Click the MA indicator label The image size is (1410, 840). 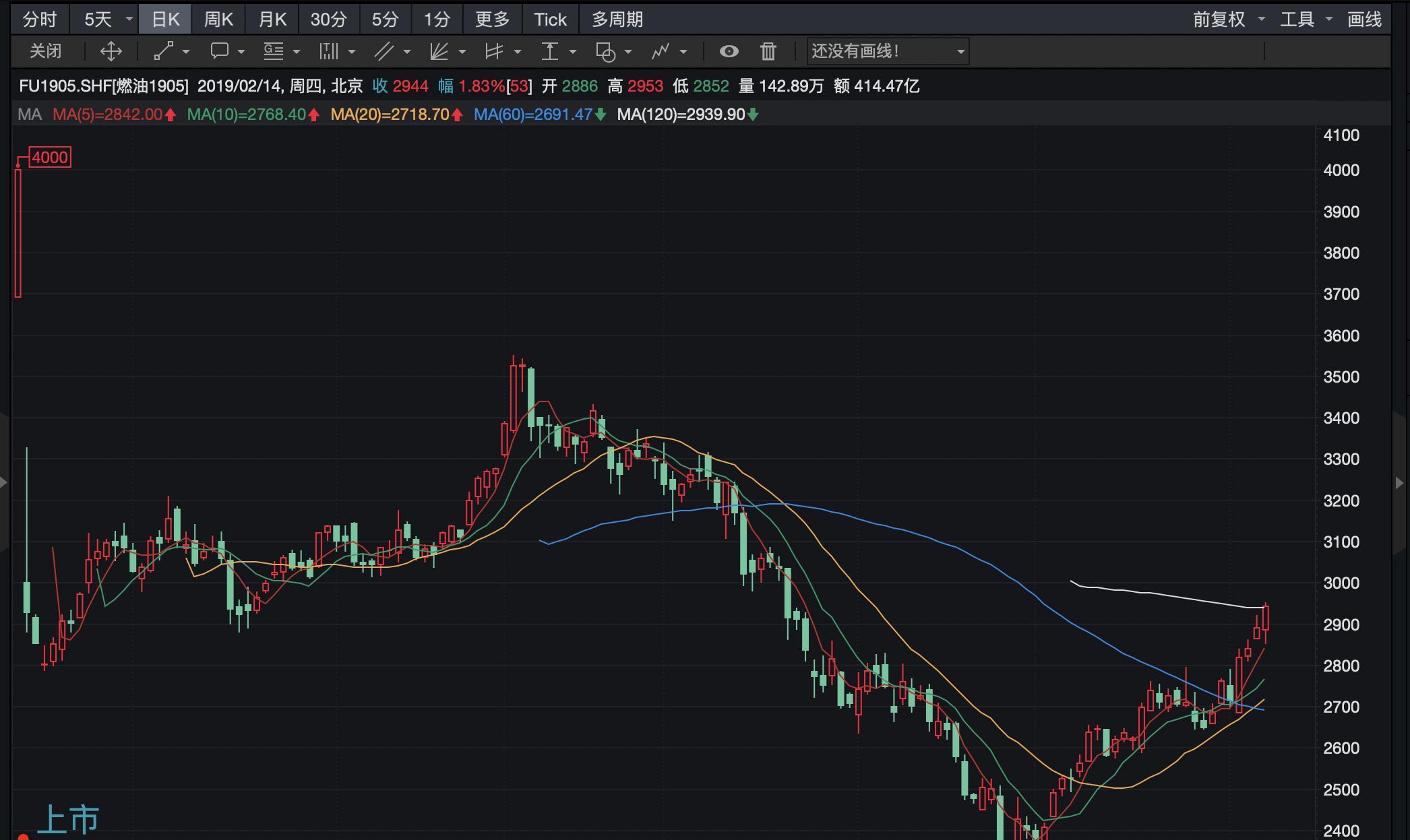(x=30, y=115)
